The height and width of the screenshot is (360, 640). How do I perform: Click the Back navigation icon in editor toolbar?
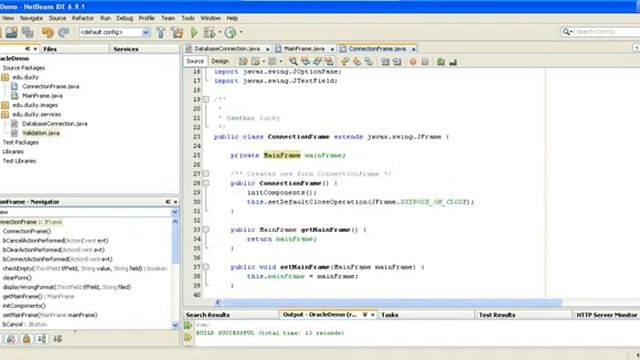[x=256, y=62]
